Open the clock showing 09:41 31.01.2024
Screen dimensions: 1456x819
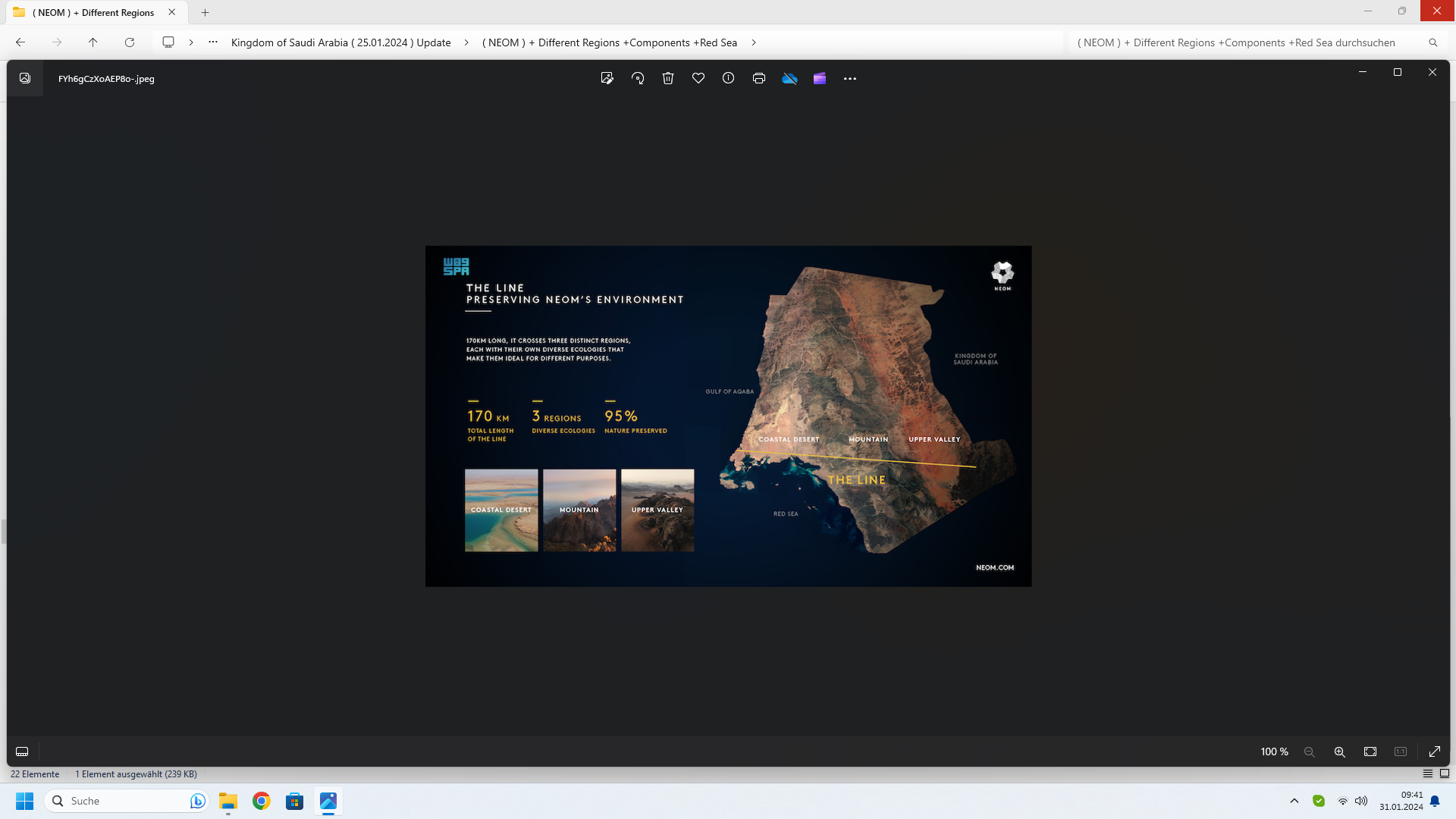click(x=1401, y=801)
